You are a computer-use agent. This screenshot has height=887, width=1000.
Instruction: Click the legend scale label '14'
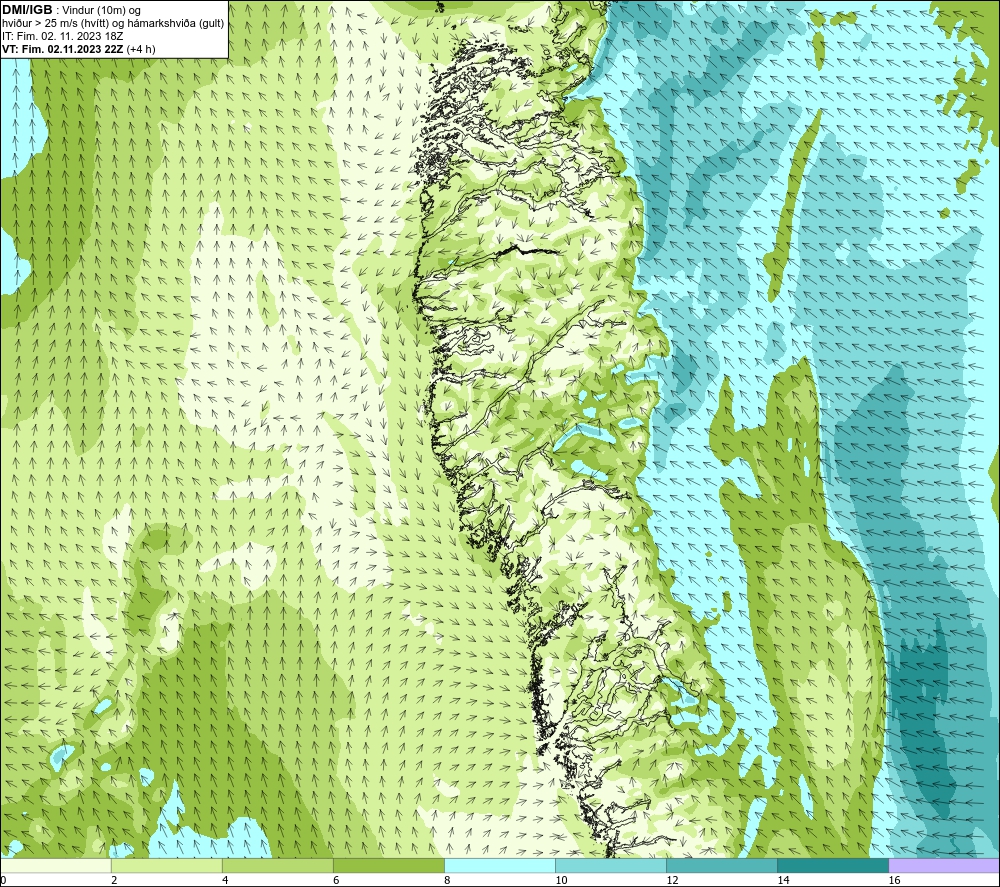(783, 881)
